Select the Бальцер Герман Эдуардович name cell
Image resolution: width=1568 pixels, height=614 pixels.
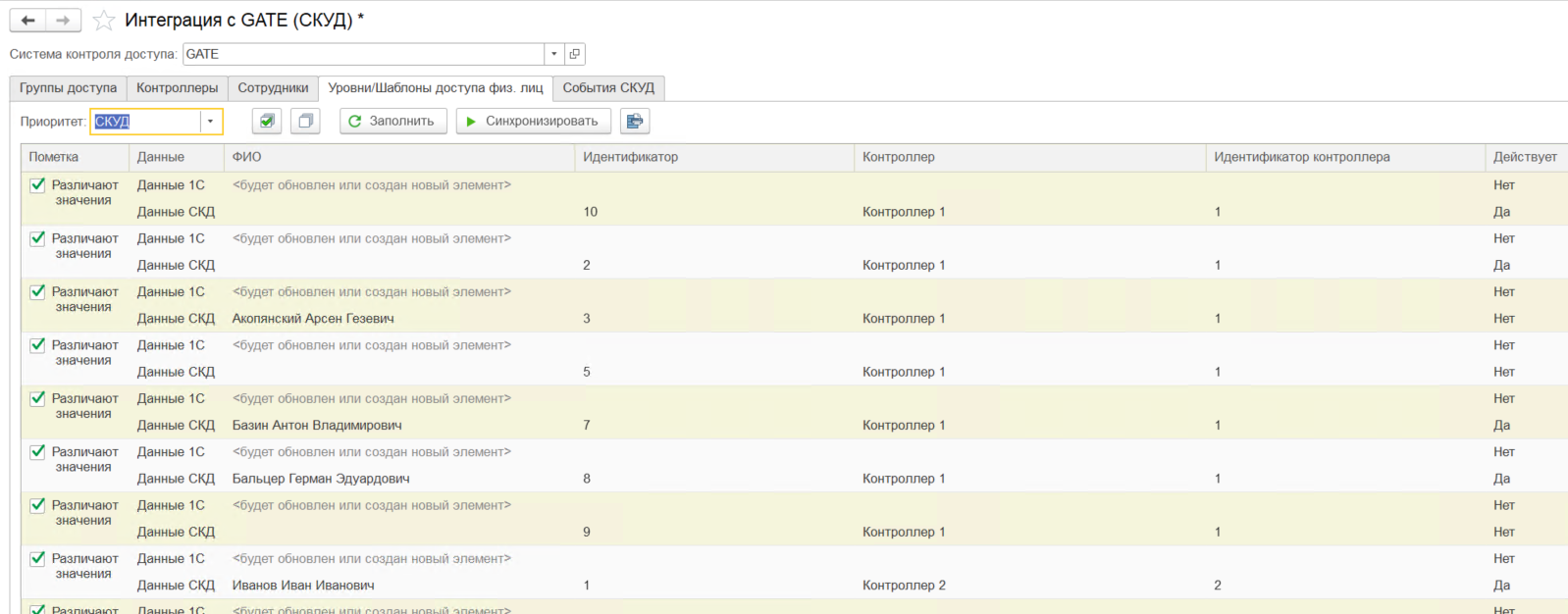(321, 480)
